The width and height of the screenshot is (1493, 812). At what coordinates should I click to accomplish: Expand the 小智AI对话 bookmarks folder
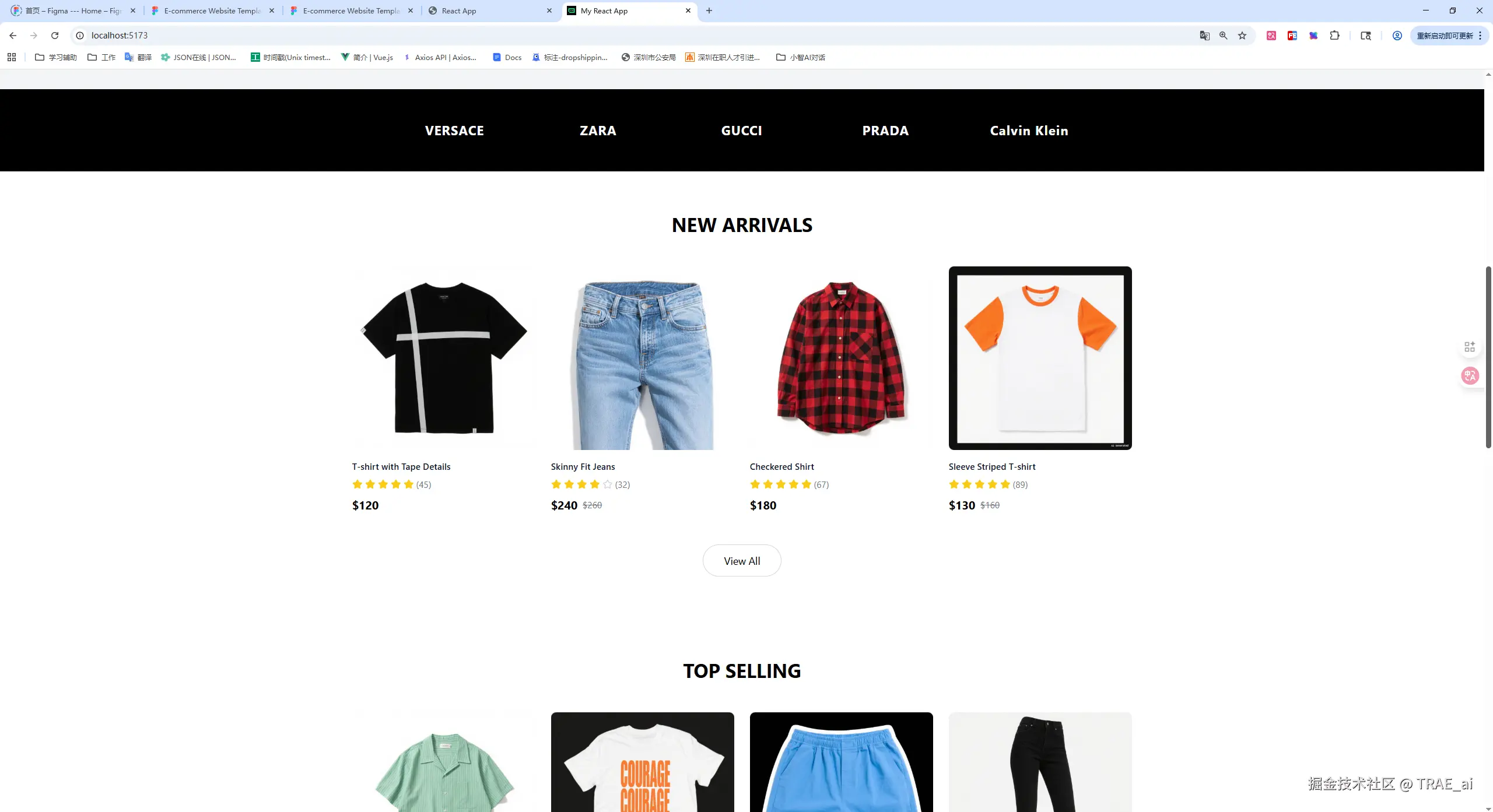pyautogui.click(x=801, y=57)
